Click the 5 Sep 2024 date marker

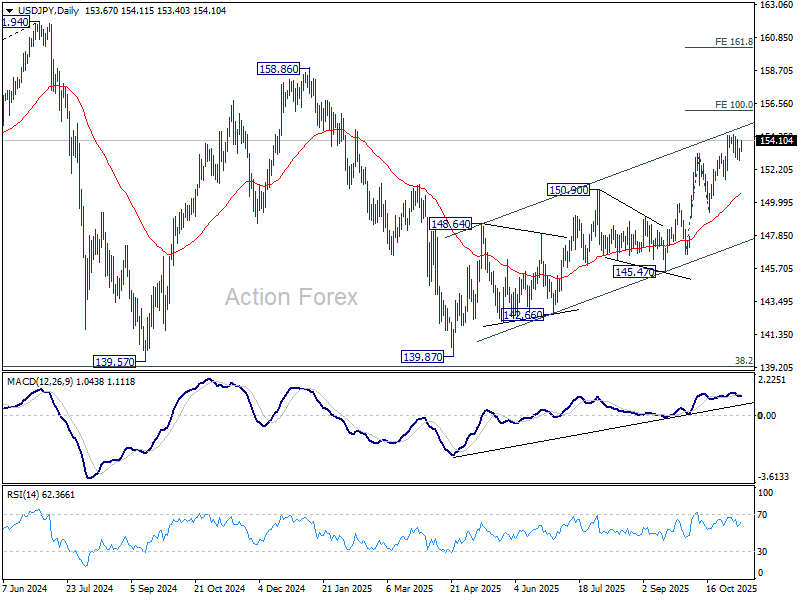click(154, 588)
